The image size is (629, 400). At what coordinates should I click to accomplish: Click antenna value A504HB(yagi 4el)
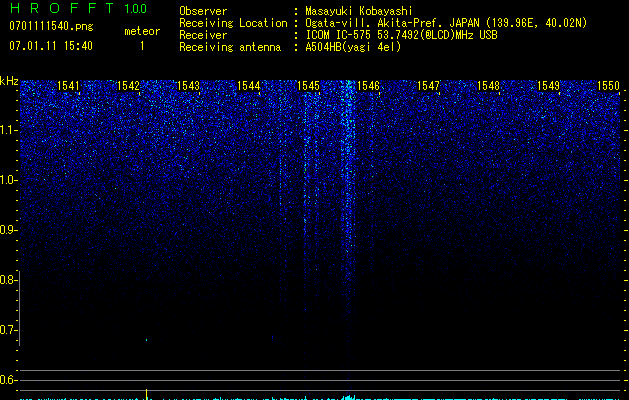point(353,47)
